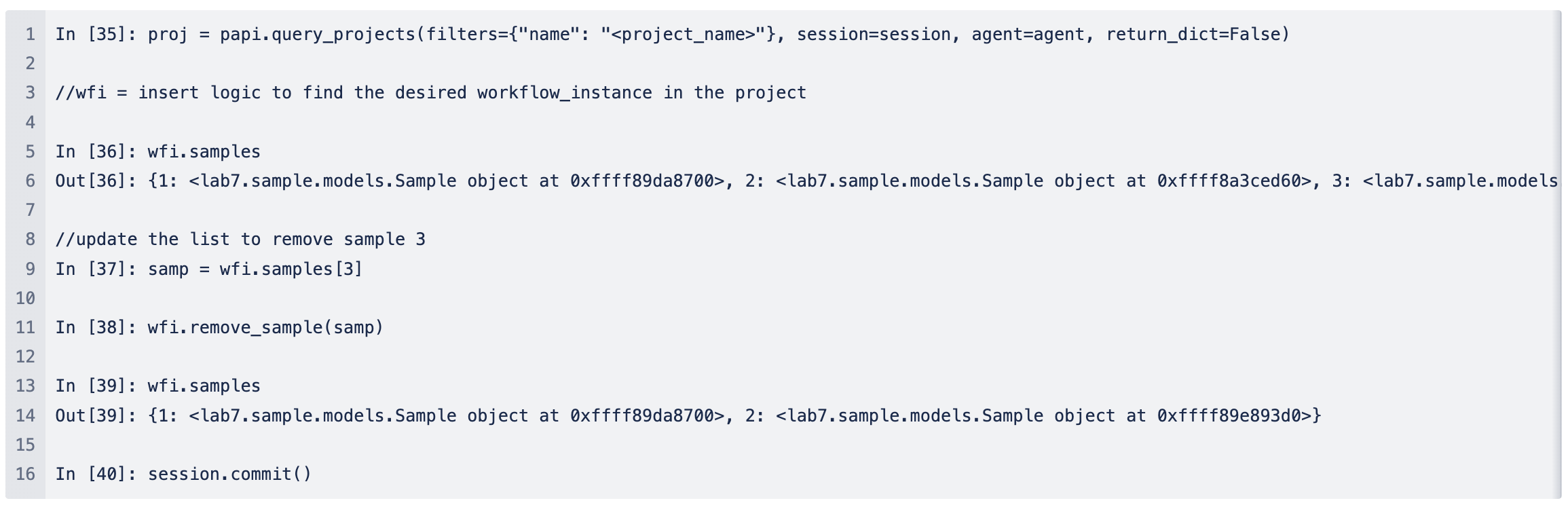Click wfi.samples on the In [36] line

(x=204, y=151)
